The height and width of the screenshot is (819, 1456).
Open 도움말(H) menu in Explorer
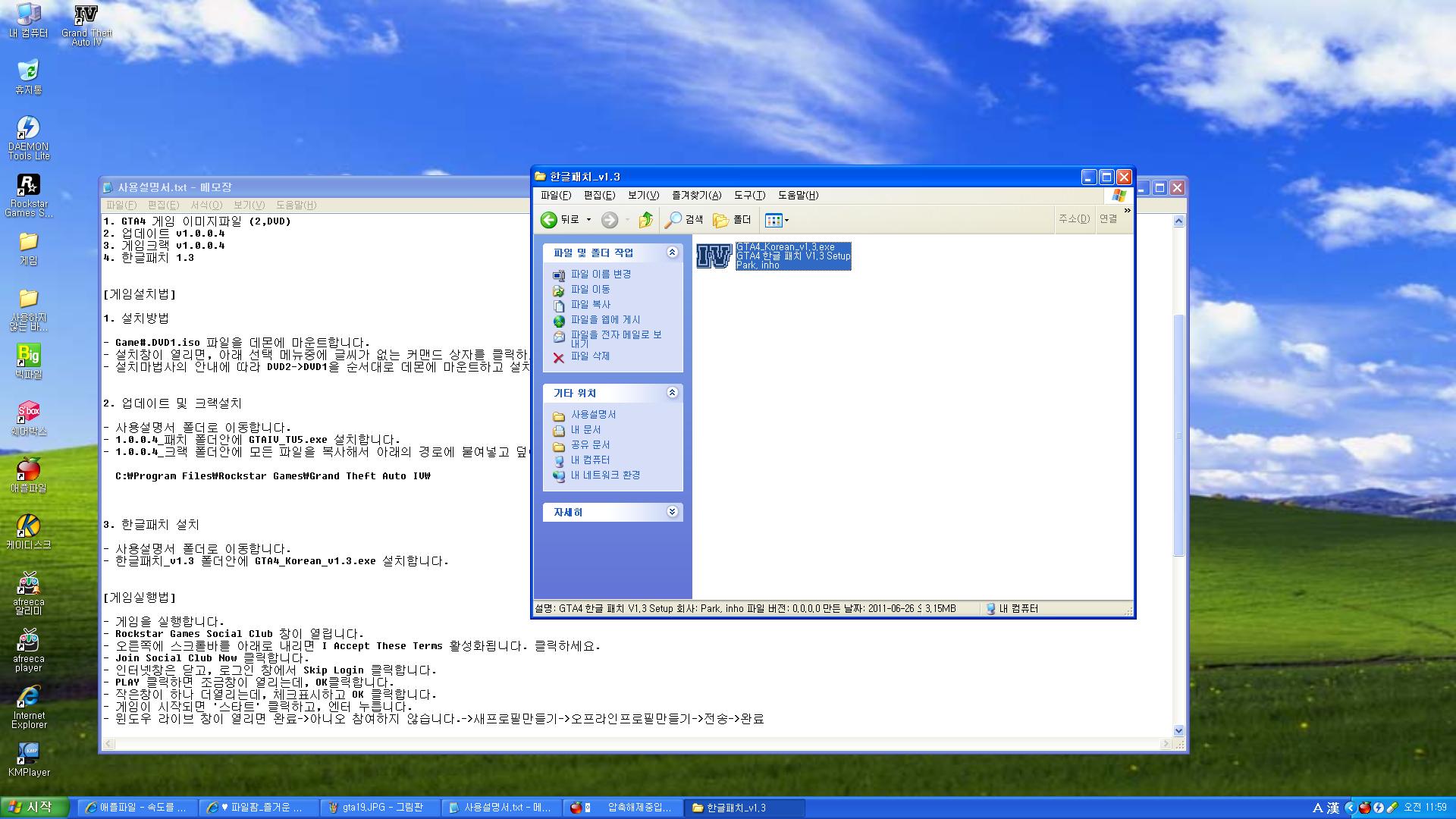(798, 195)
